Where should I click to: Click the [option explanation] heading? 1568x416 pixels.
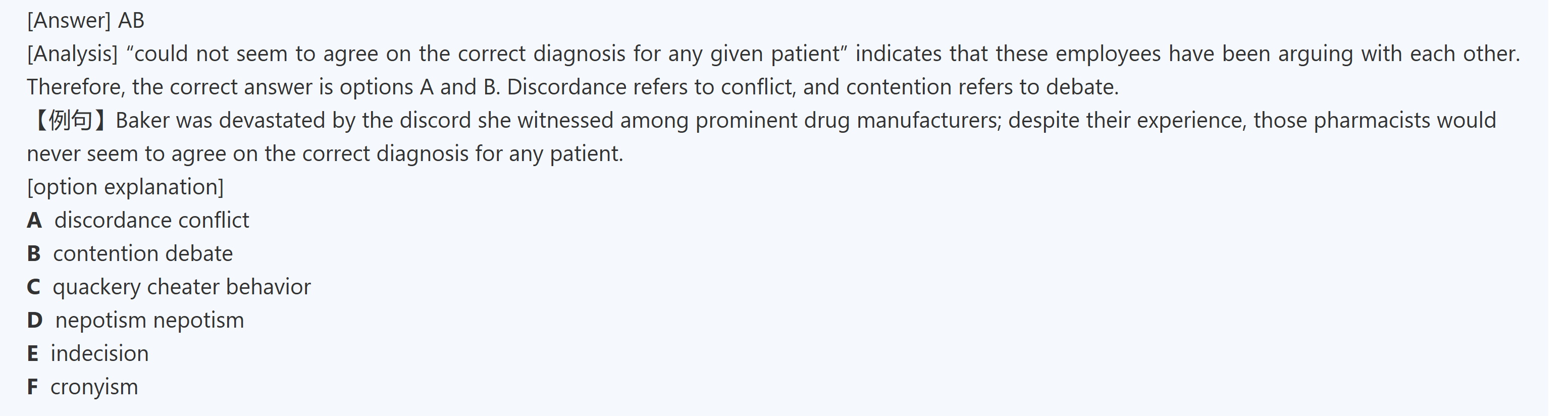coord(125,187)
